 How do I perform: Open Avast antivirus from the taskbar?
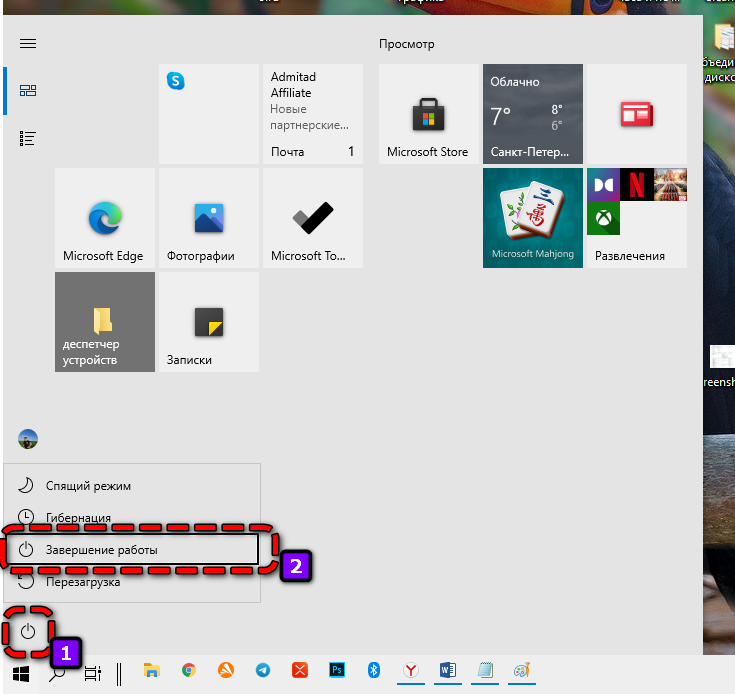tap(226, 671)
